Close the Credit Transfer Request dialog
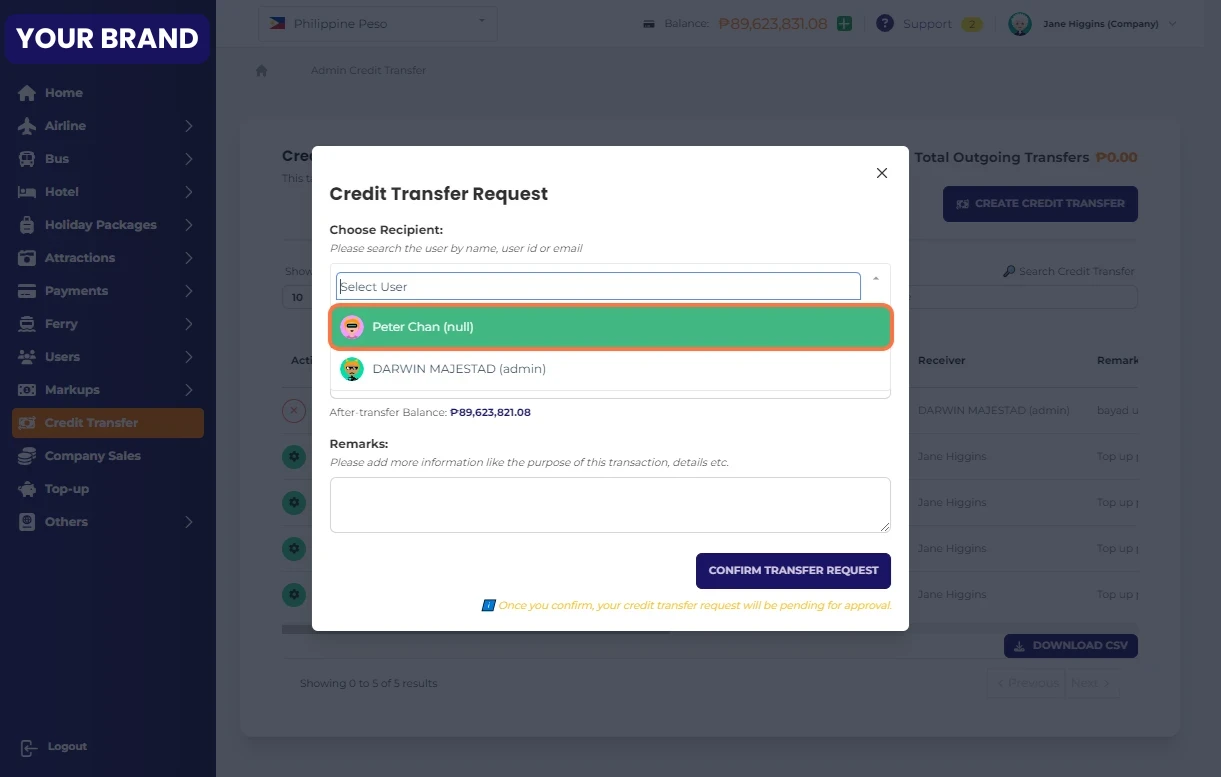 pyautogui.click(x=881, y=173)
